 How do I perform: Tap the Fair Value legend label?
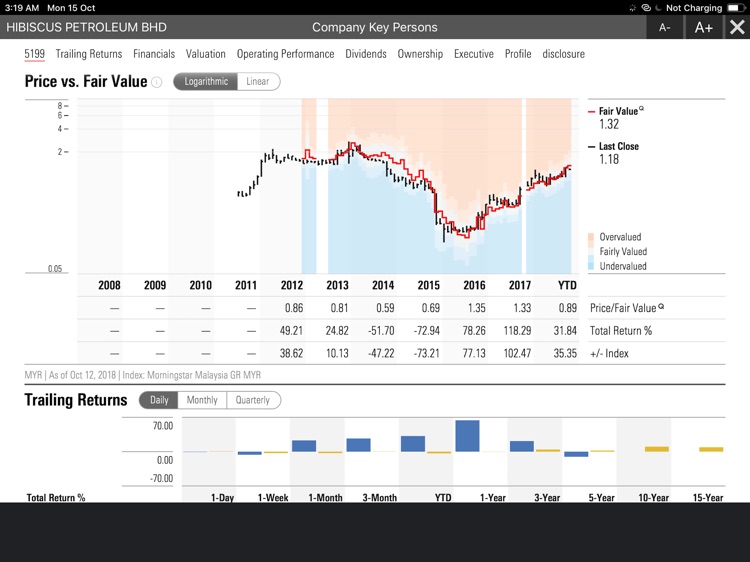[x=618, y=111]
